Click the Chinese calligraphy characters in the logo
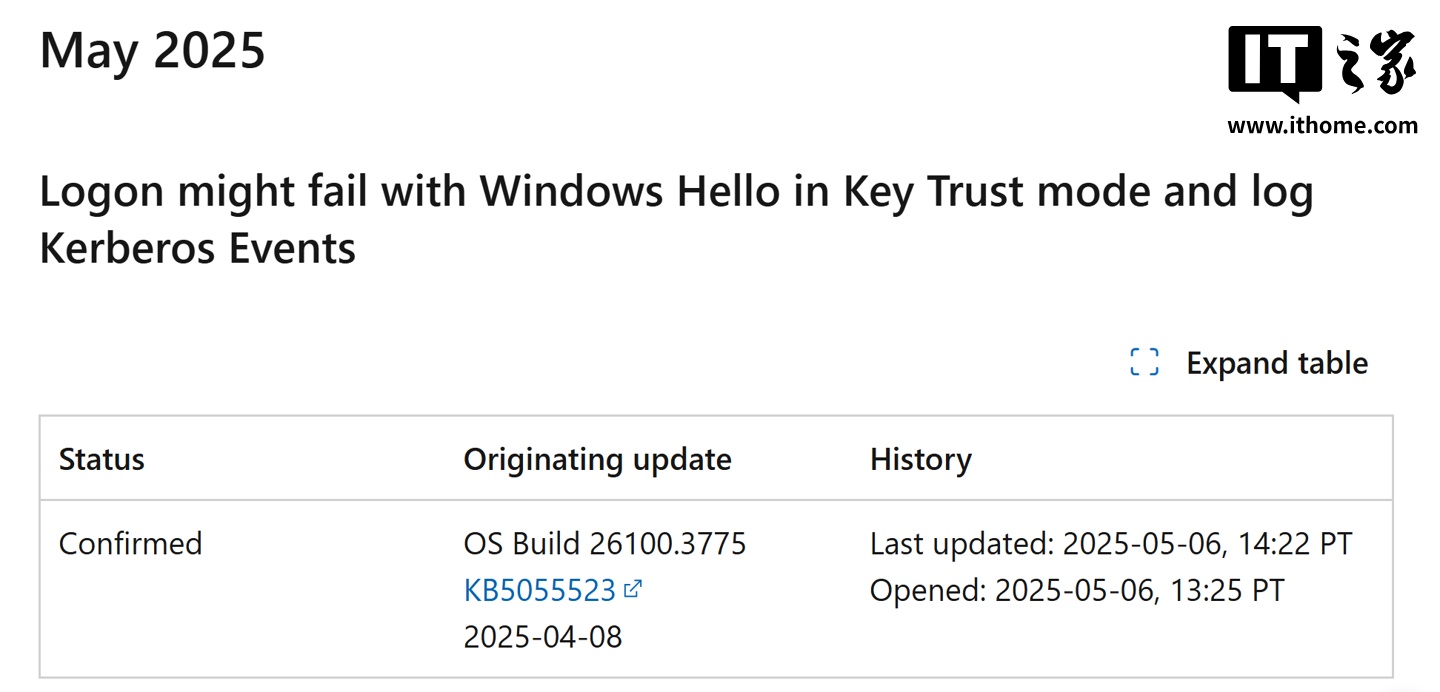Screen dimensions: 1440x692 [1376, 62]
